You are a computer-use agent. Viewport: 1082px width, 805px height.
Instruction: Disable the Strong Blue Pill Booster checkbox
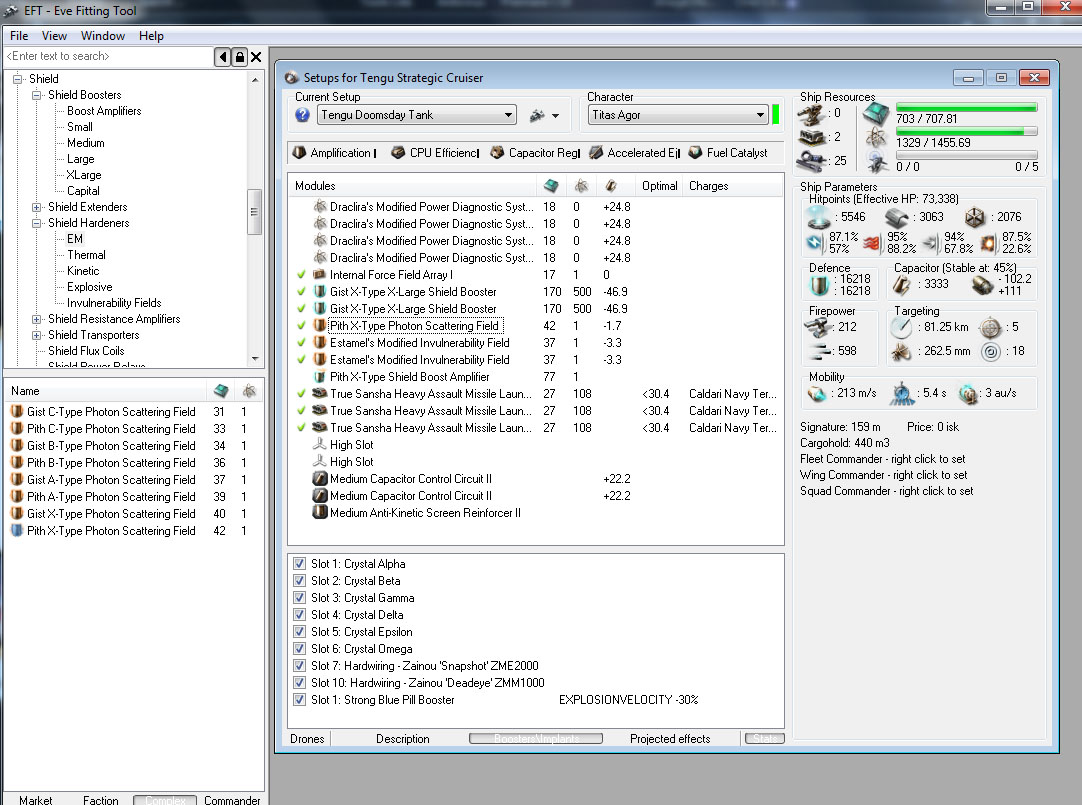coord(300,700)
